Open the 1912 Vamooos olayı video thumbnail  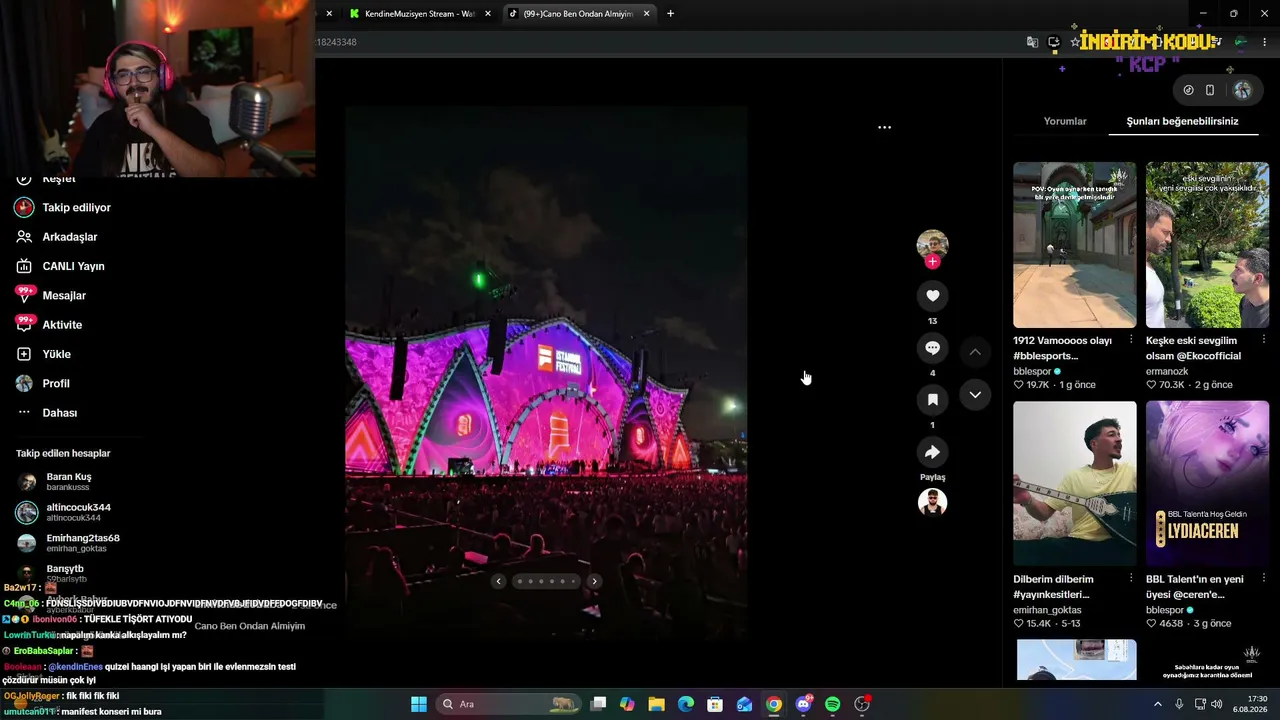[1075, 245]
